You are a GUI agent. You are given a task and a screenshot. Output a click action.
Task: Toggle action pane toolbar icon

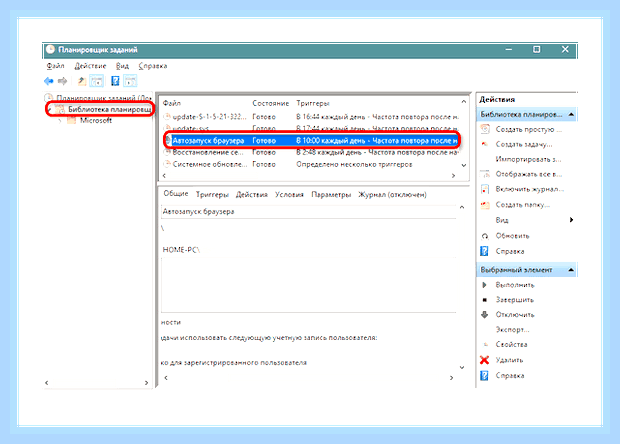pos(130,81)
